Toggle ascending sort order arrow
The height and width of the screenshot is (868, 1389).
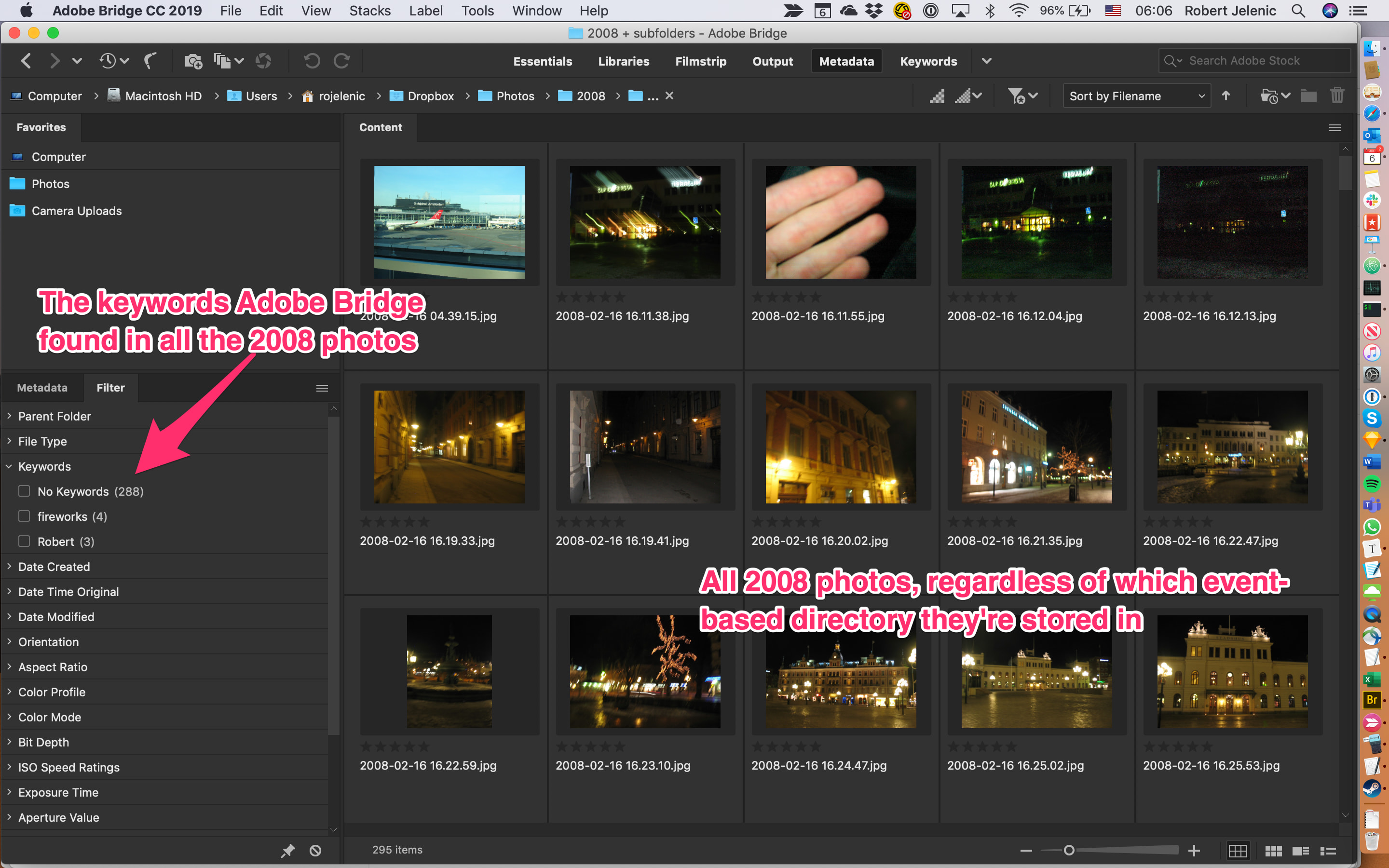click(1226, 95)
